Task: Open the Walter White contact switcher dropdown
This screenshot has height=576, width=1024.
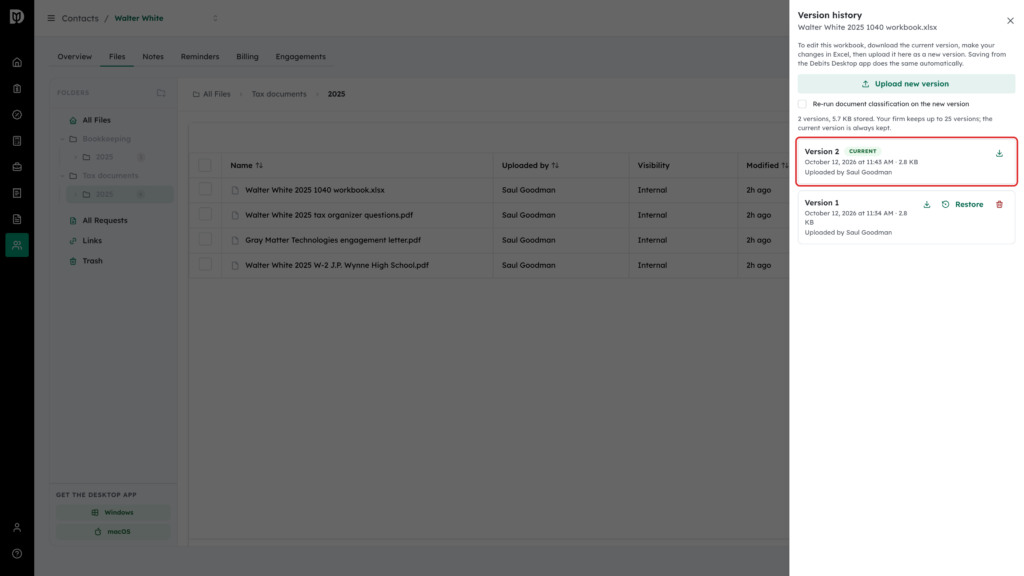Action: click(x=215, y=18)
